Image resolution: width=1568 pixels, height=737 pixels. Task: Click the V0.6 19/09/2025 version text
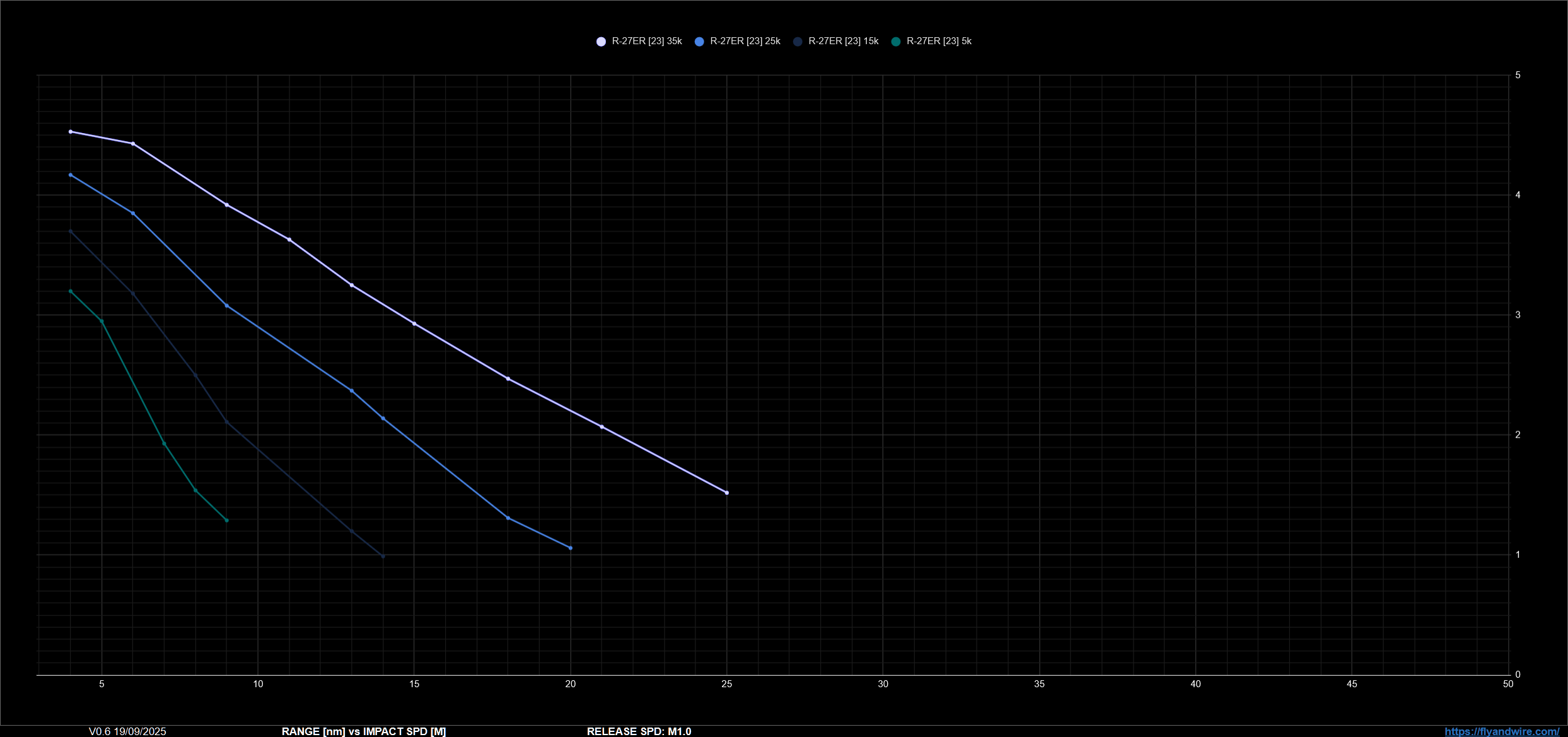[127, 731]
